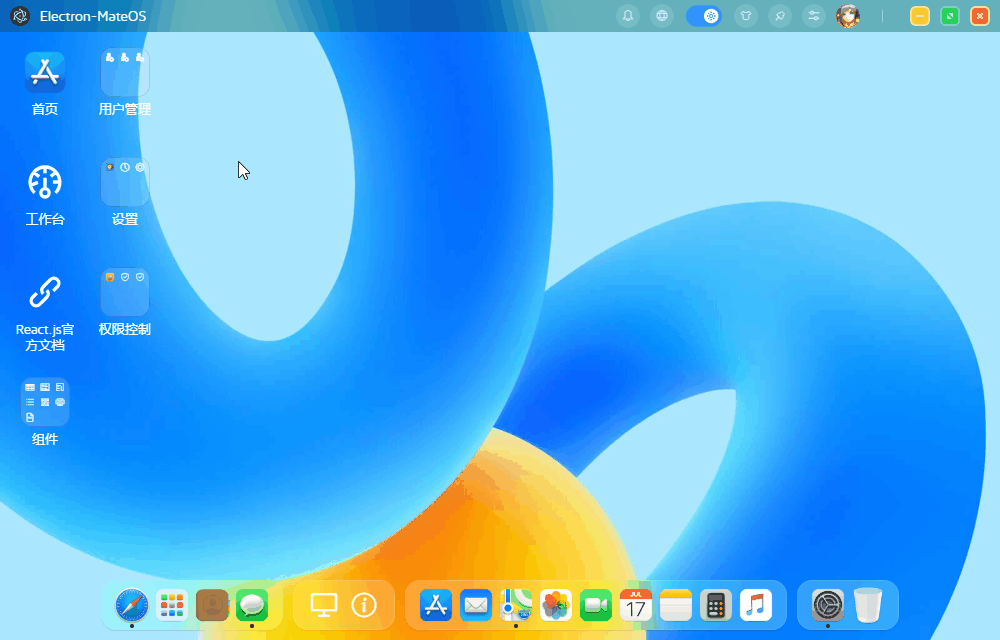Open the 工作台 workbench dashboard icon
Viewport: 1000px width, 640px height.
[45, 183]
